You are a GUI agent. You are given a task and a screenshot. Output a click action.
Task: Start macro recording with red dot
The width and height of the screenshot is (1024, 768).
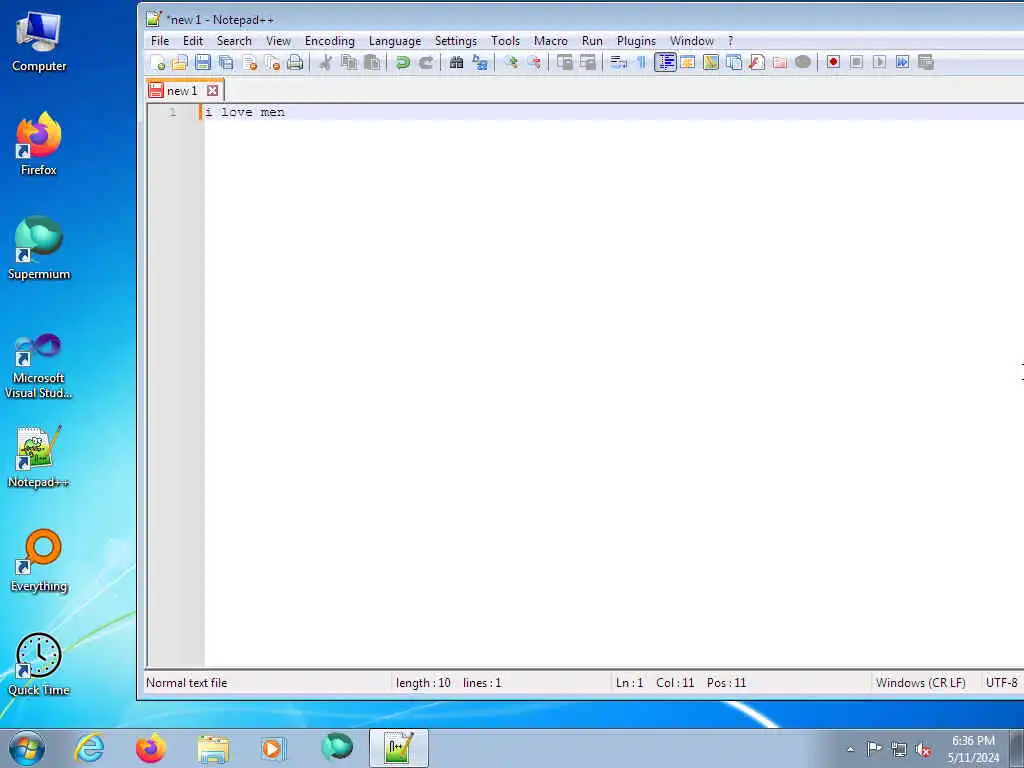833,63
